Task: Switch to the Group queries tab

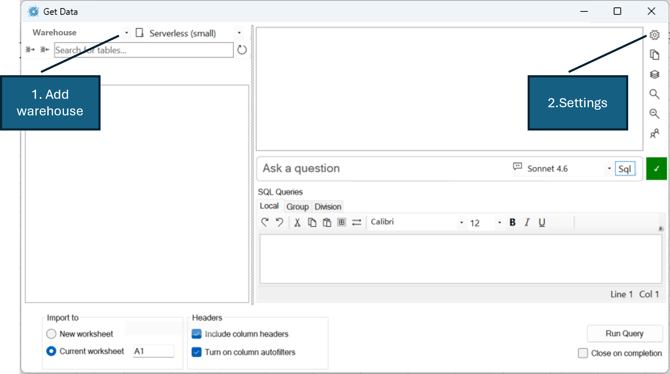Action: pos(297,206)
